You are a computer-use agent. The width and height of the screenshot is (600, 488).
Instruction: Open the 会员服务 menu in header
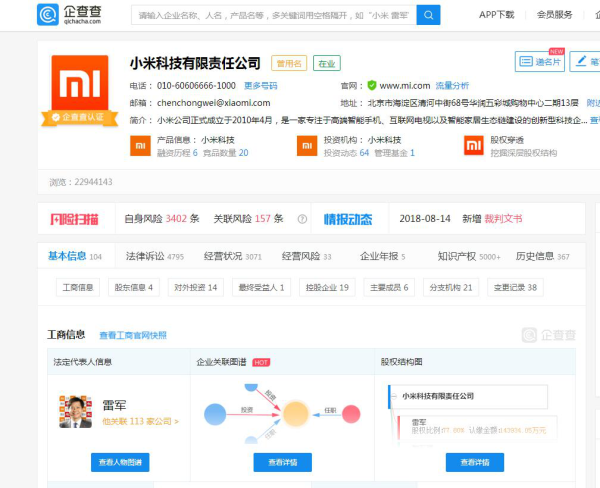click(555, 15)
